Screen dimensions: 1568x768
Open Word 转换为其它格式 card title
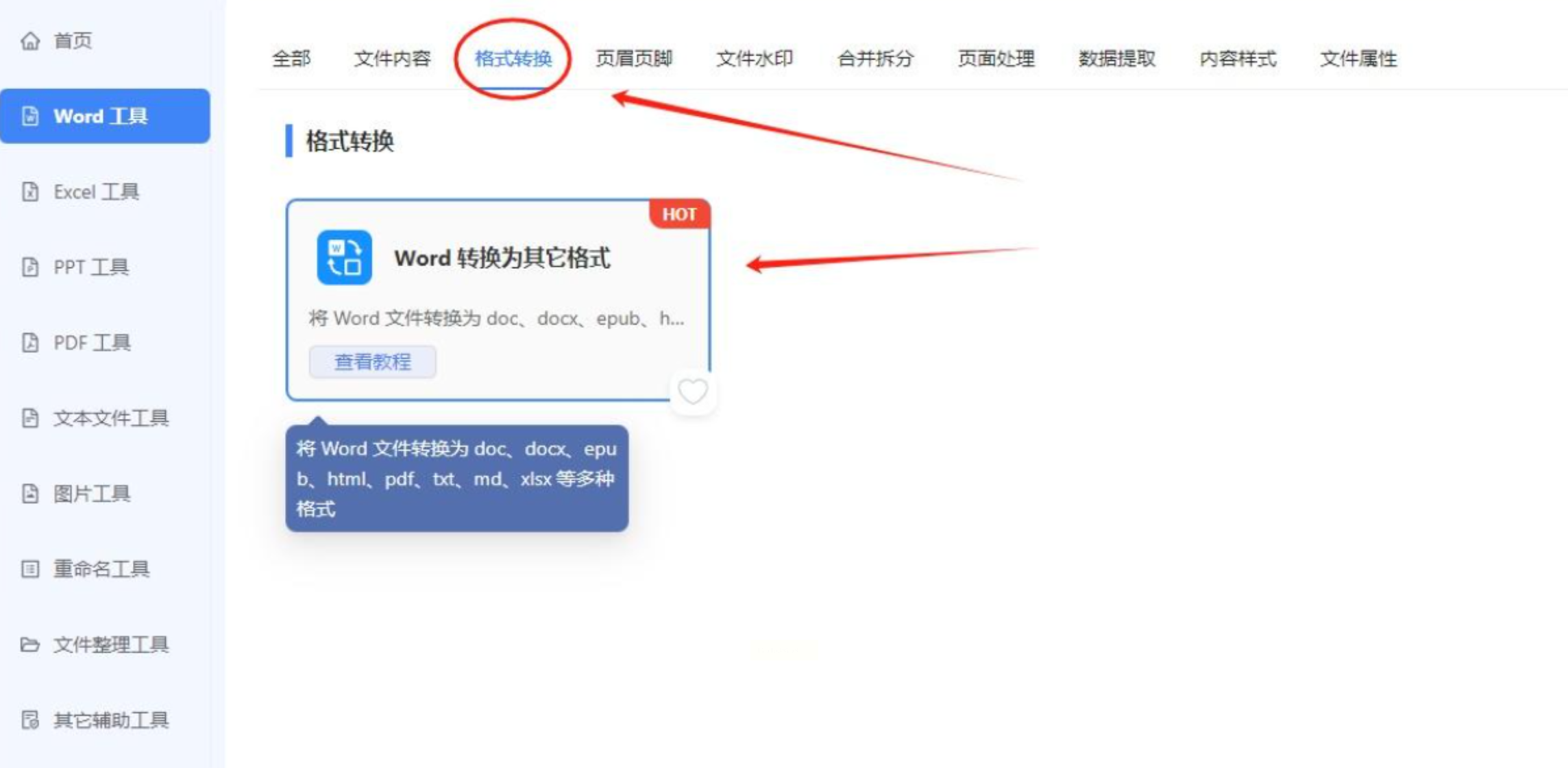[502, 259]
